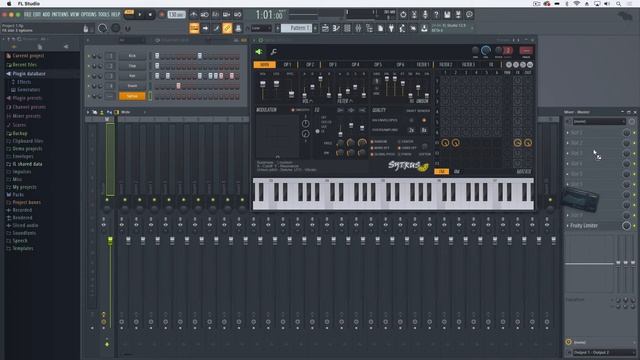
Task: Open the Fruity Limiter slot in mixer
Action: pos(584,226)
